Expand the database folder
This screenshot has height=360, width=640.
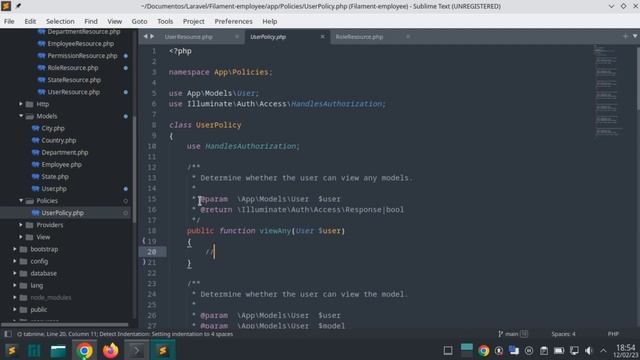15,273
